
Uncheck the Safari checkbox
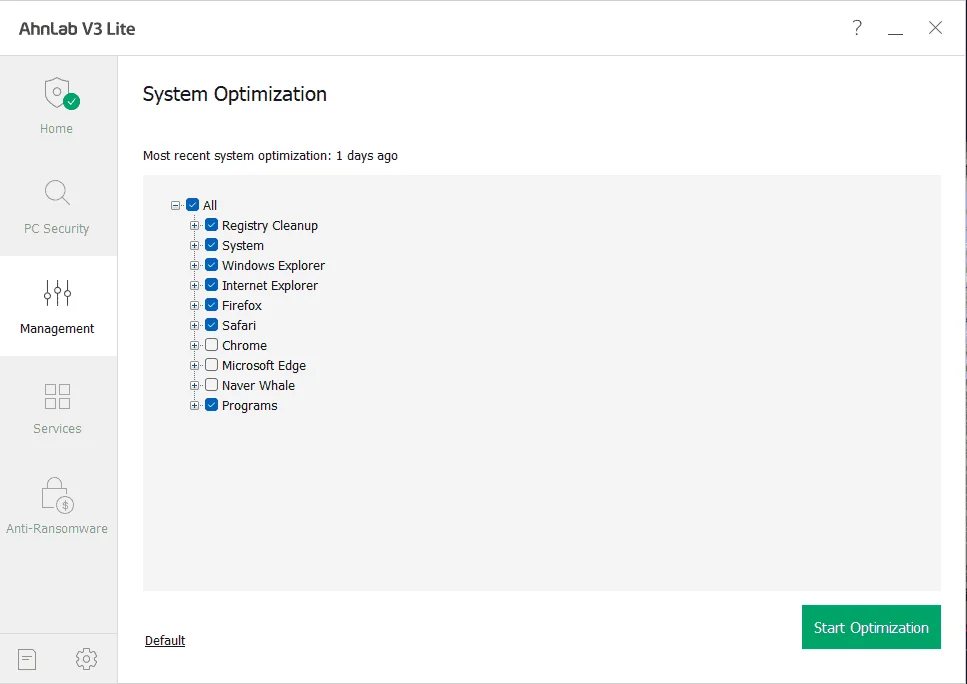(212, 325)
